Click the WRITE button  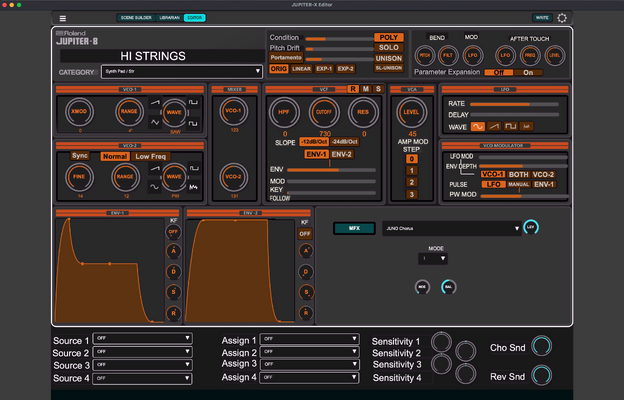[x=542, y=18]
